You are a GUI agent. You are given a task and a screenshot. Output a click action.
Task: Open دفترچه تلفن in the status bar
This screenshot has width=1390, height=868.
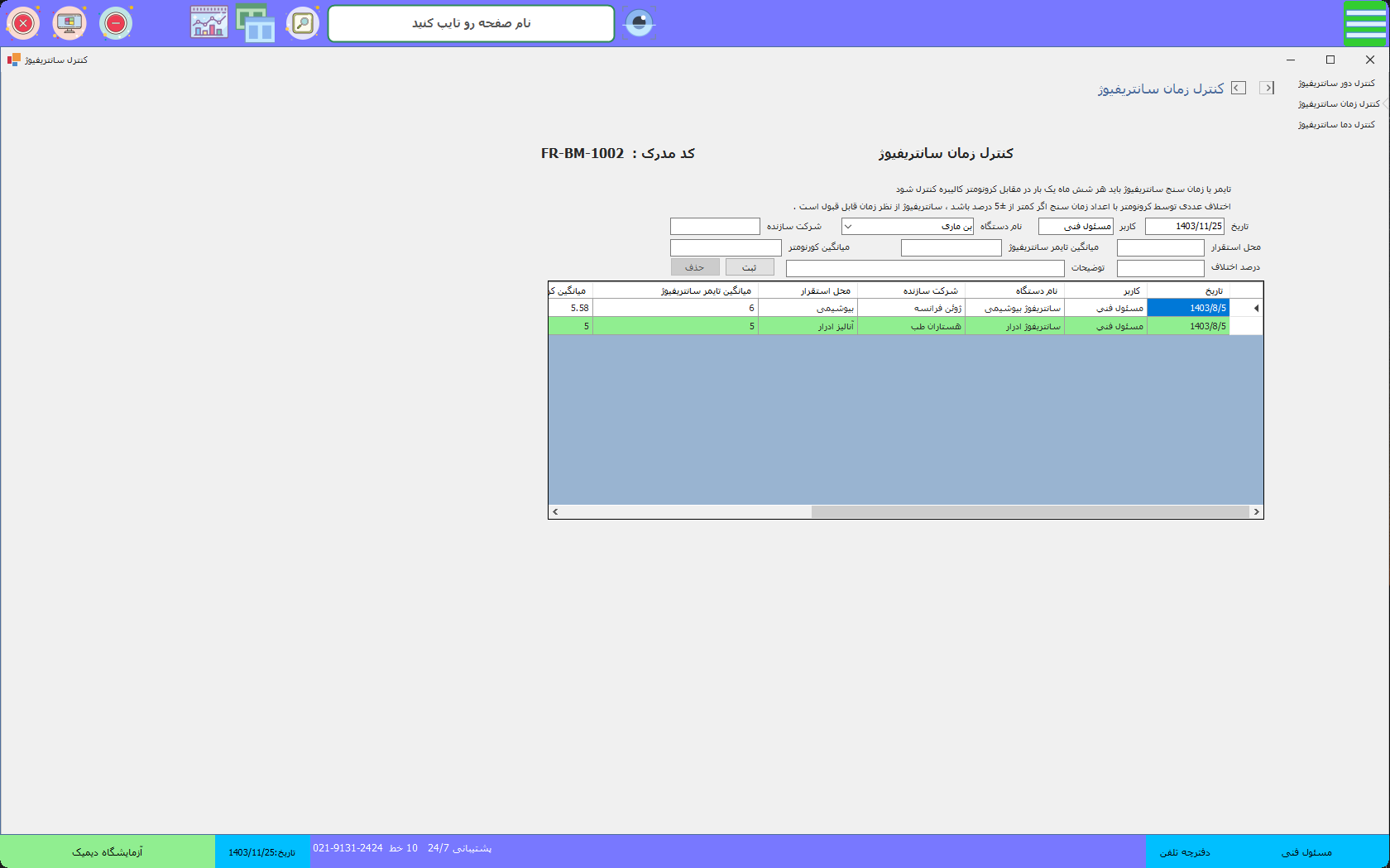coord(1185,852)
